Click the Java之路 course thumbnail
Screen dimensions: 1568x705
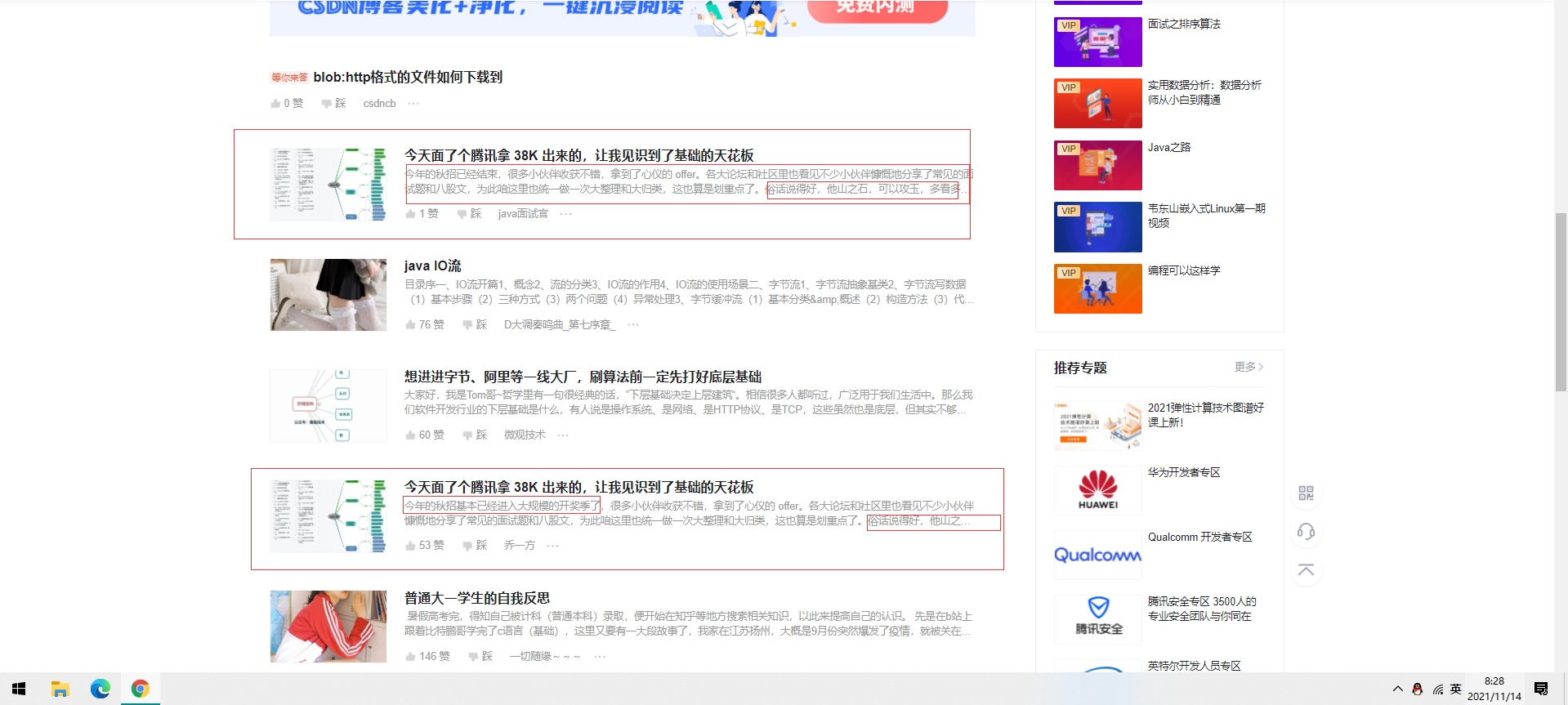(1098, 165)
